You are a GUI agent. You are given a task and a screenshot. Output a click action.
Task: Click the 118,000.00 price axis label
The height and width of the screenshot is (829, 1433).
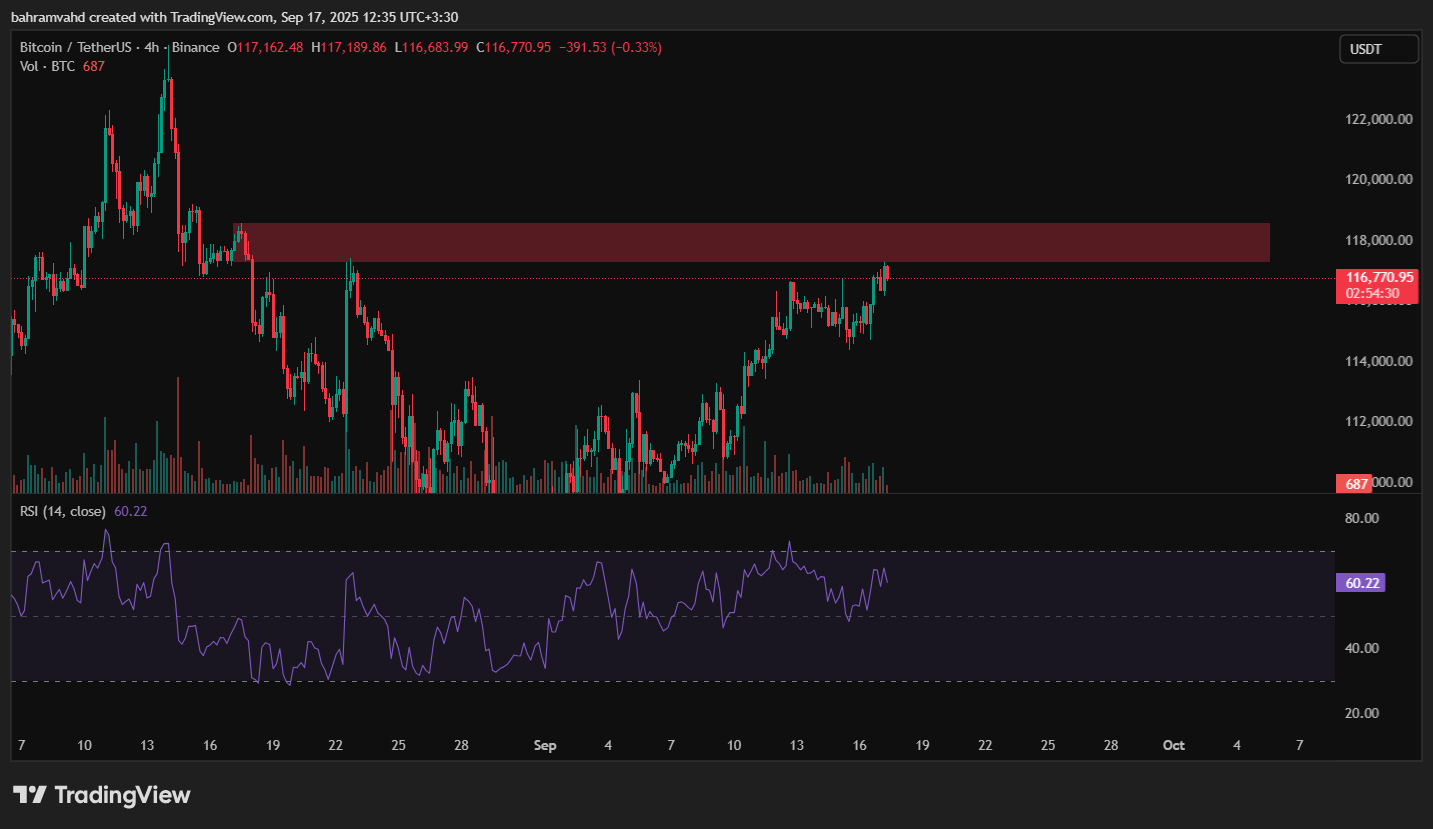pos(1378,240)
